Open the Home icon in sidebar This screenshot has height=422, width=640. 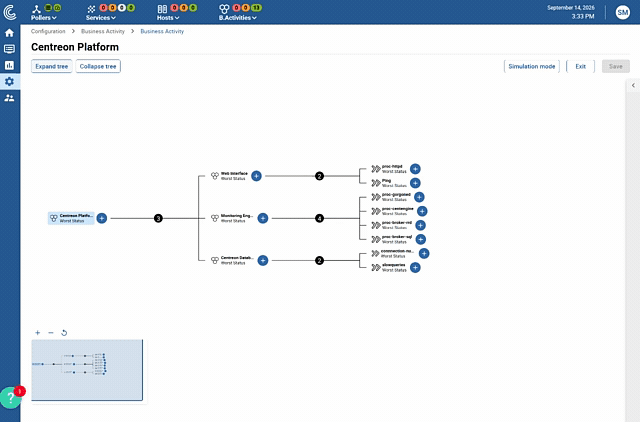(x=9, y=33)
